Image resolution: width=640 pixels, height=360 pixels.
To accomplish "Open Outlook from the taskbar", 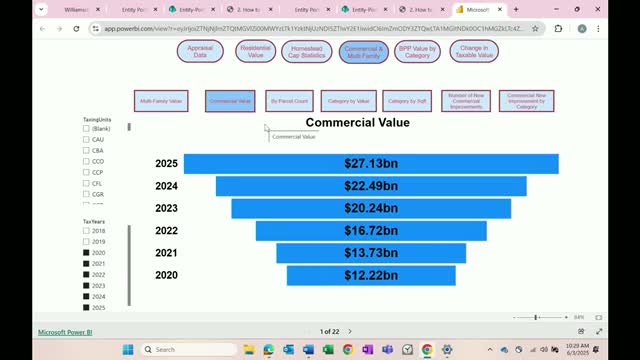I will tap(289, 349).
